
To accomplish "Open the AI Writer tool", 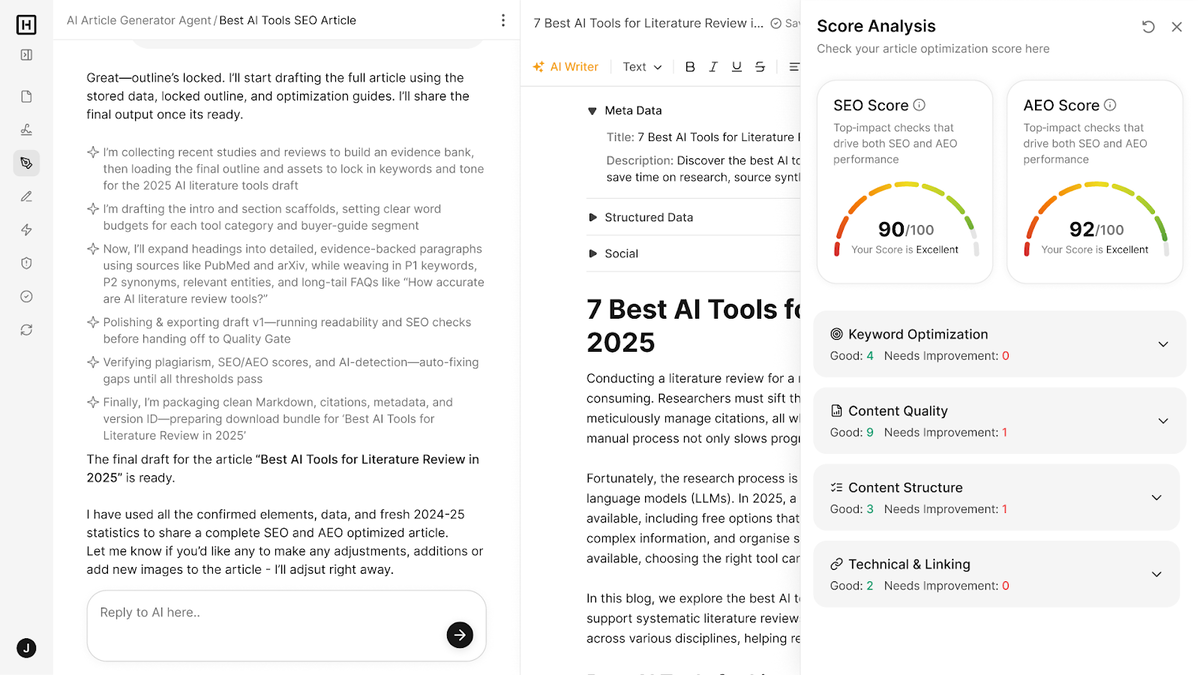I will tap(566, 66).
